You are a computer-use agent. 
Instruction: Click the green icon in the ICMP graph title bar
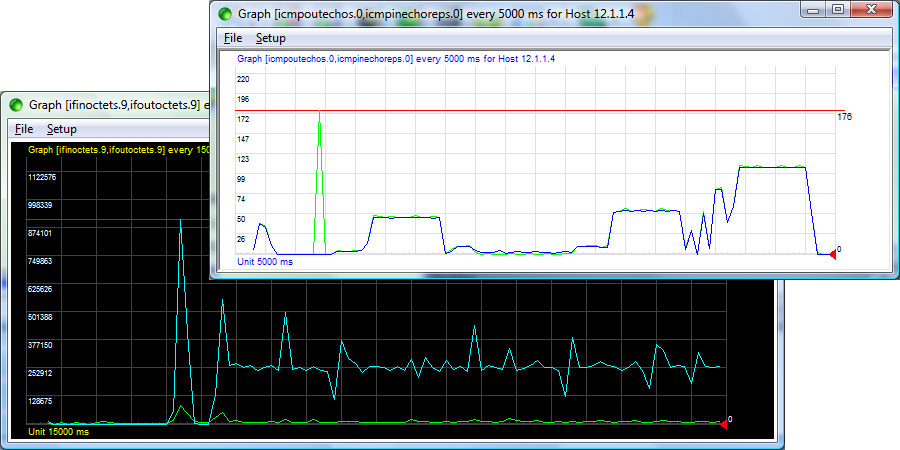point(226,13)
